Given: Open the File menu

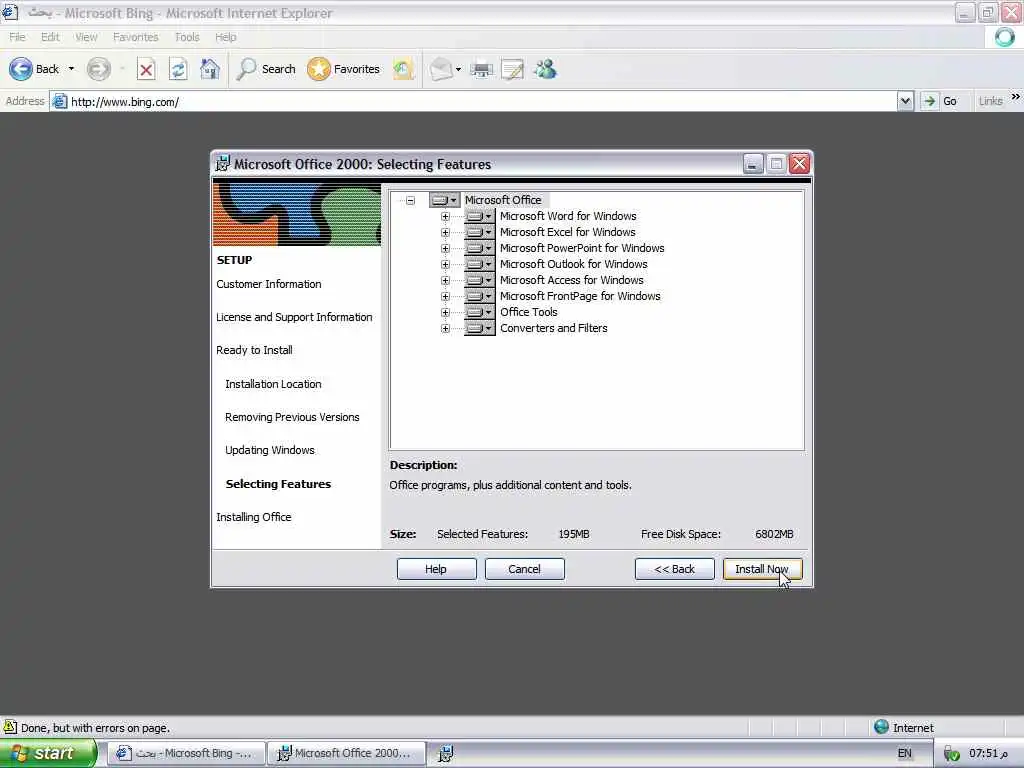Looking at the screenshot, I should [18, 37].
